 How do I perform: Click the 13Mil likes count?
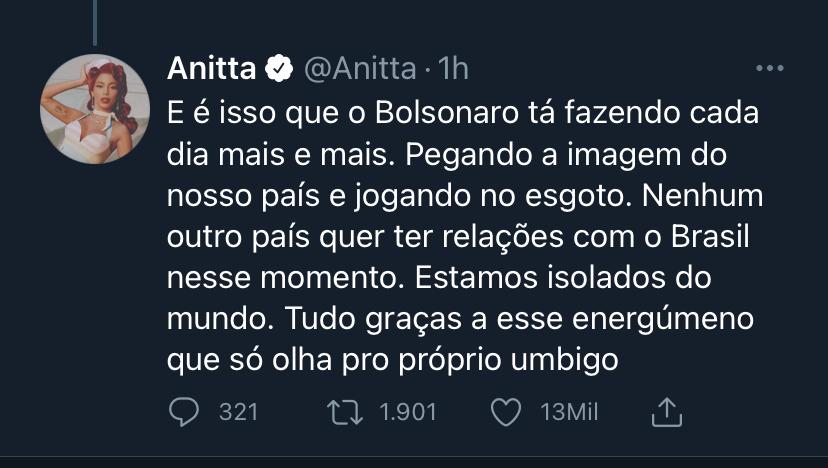568,412
